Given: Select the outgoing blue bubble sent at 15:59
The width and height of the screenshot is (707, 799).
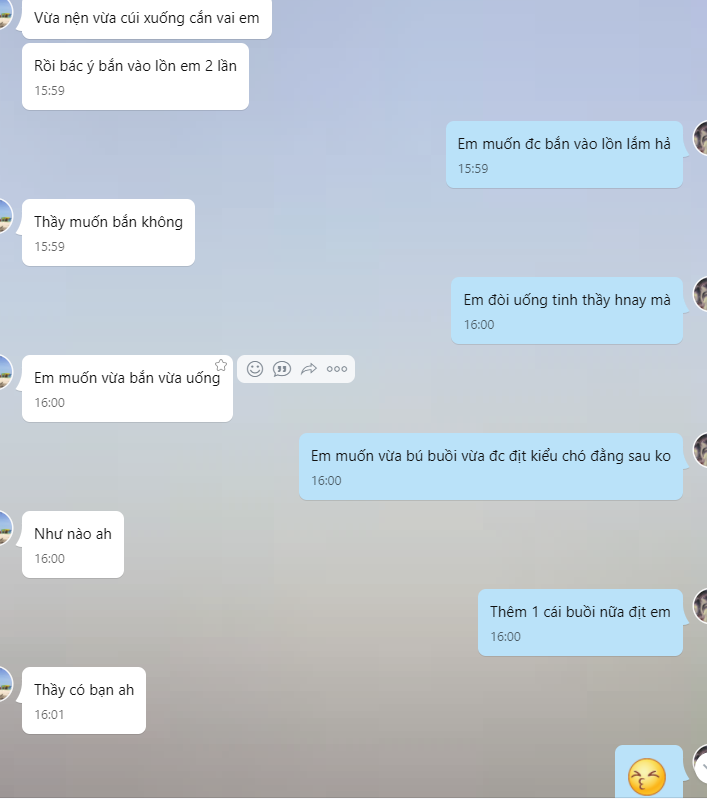Looking at the screenshot, I should 564,154.
